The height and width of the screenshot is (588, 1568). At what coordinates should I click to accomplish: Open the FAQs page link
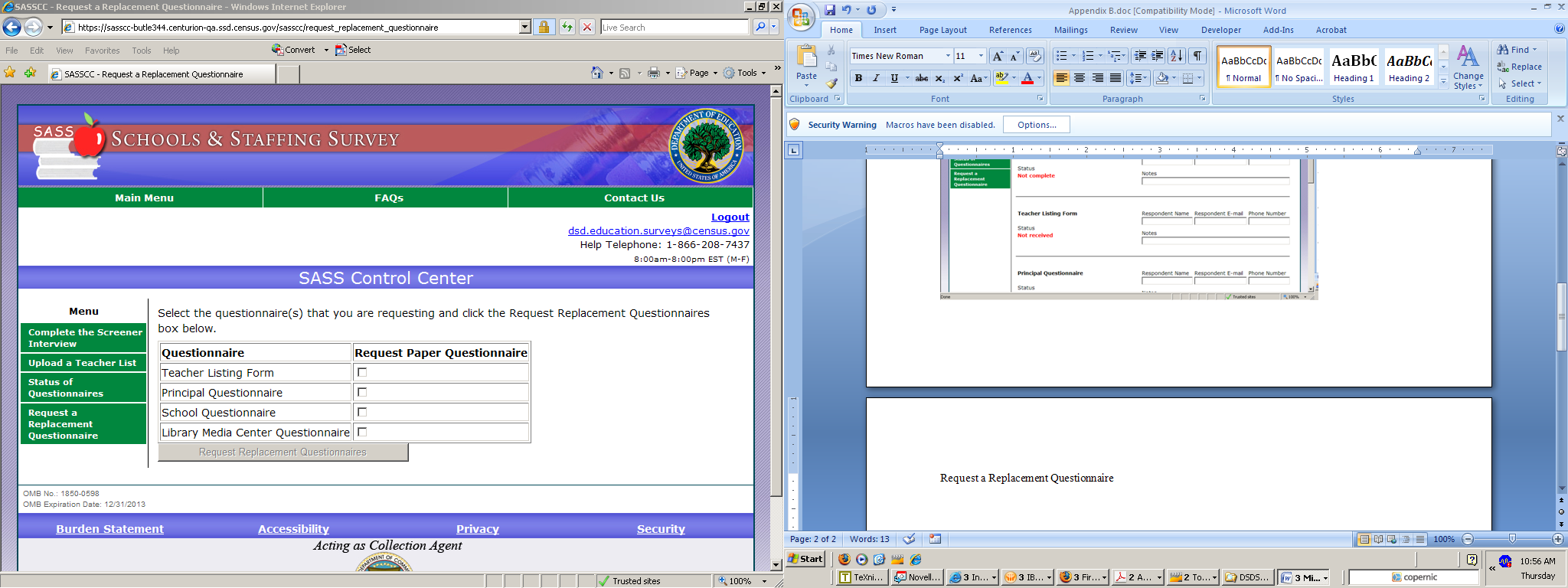(389, 198)
